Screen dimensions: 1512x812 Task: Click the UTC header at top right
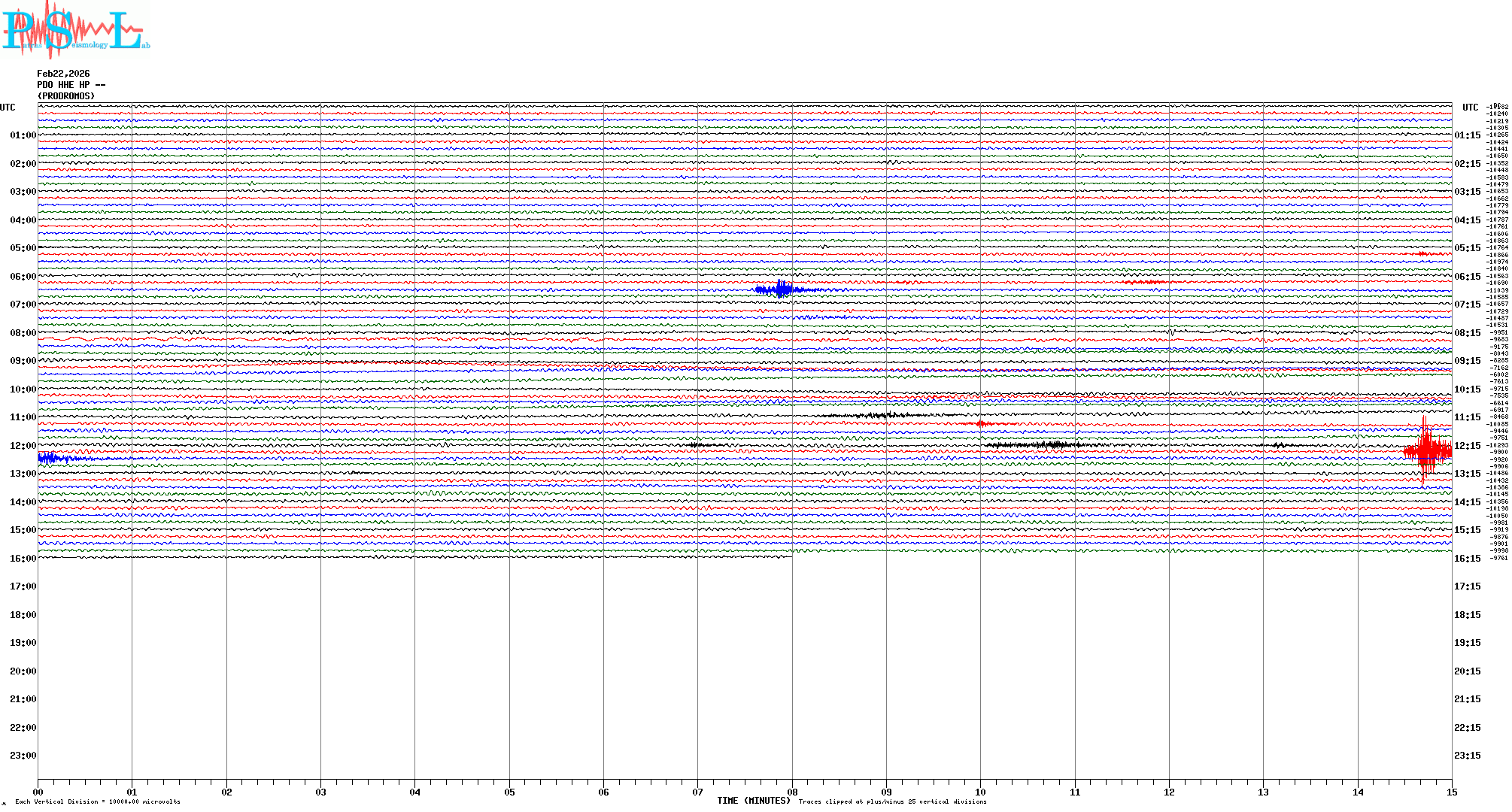coord(1470,108)
